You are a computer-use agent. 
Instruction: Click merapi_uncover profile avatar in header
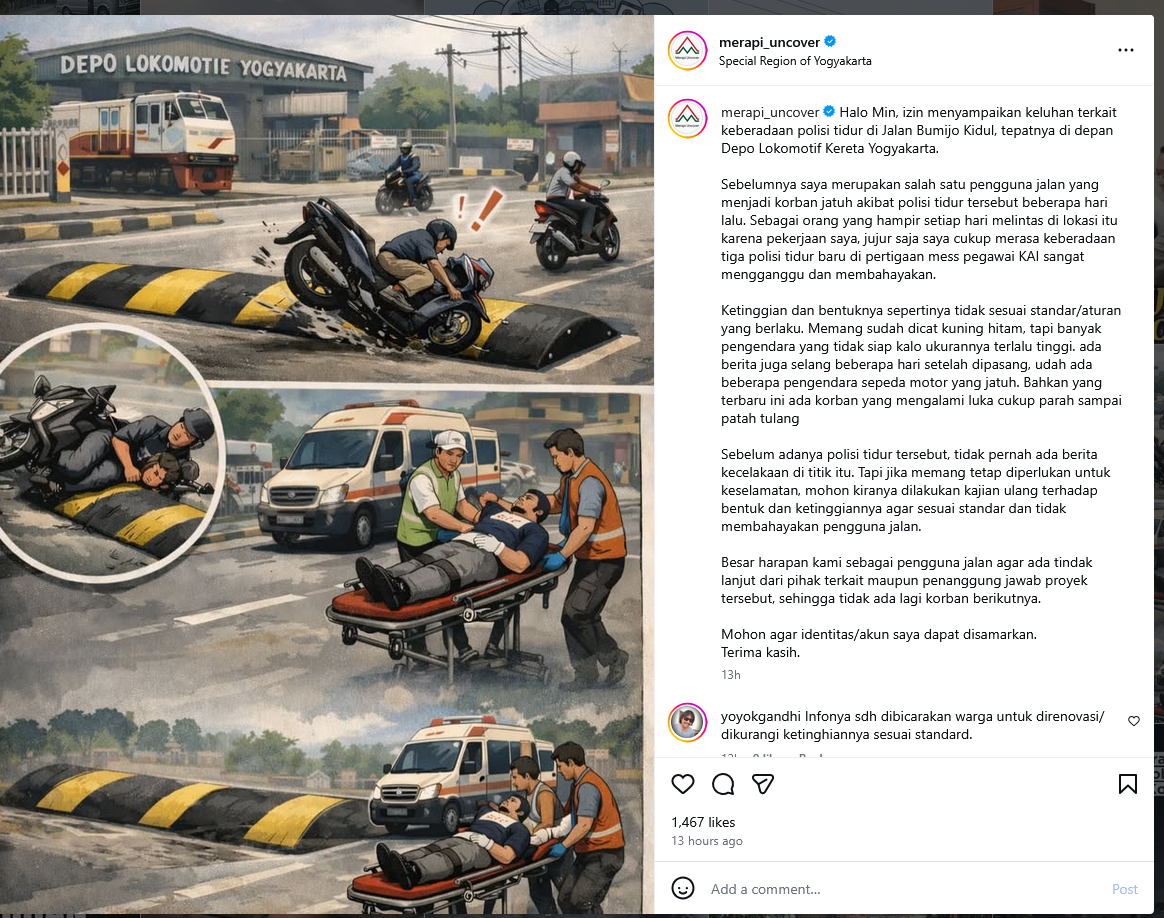[x=687, y=50]
